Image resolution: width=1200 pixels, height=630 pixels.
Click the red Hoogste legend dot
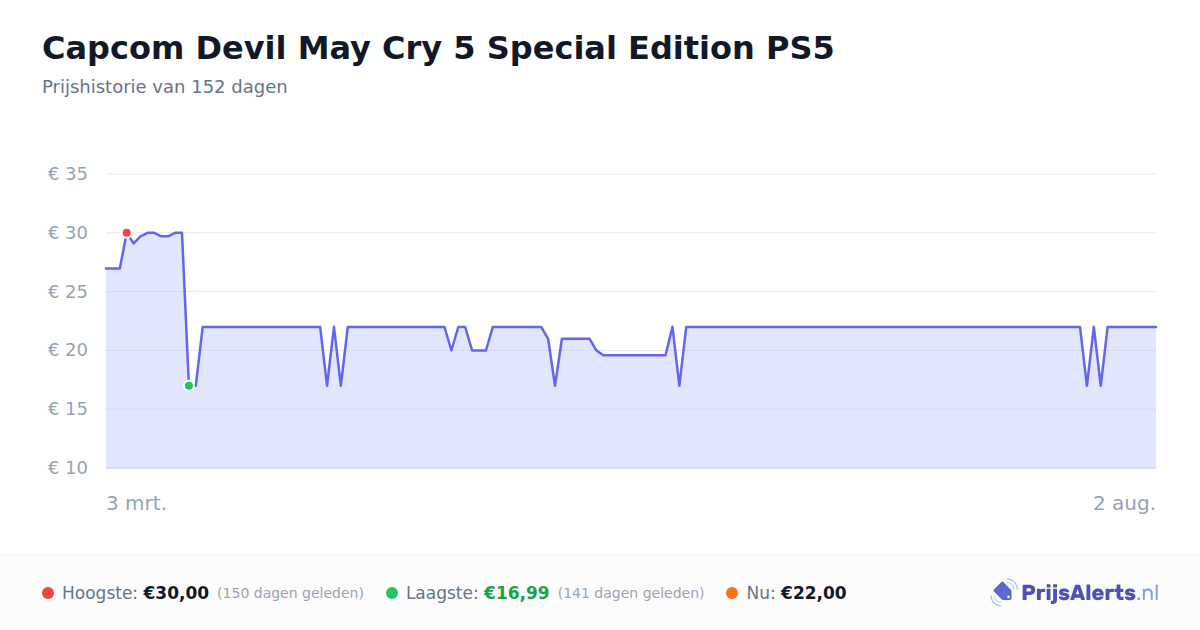click(48, 593)
